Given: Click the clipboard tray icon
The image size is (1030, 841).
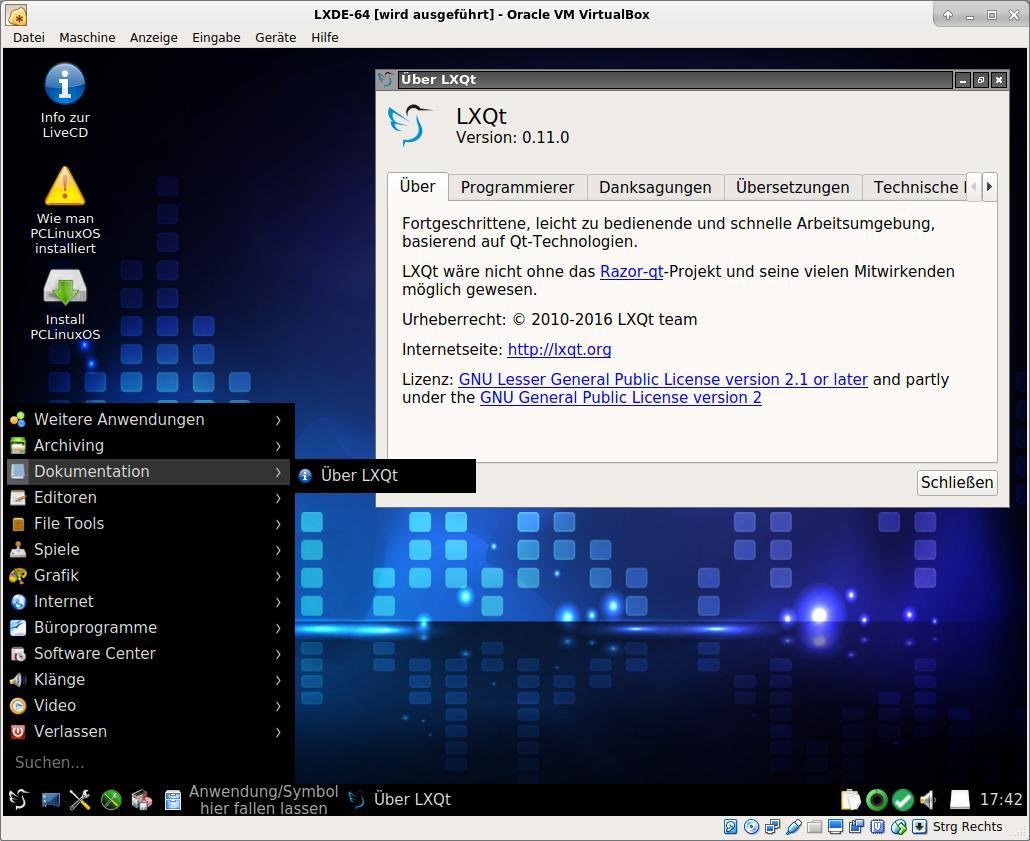Looking at the screenshot, I should (851, 800).
